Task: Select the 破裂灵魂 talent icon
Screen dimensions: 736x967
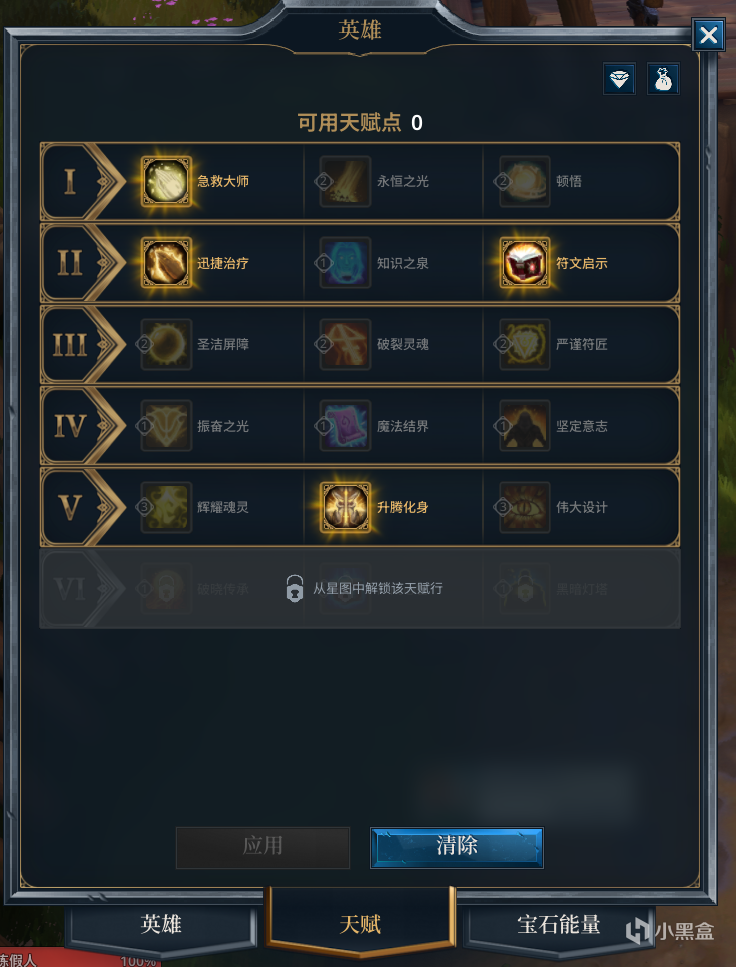Action: pyautogui.click(x=345, y=344)
